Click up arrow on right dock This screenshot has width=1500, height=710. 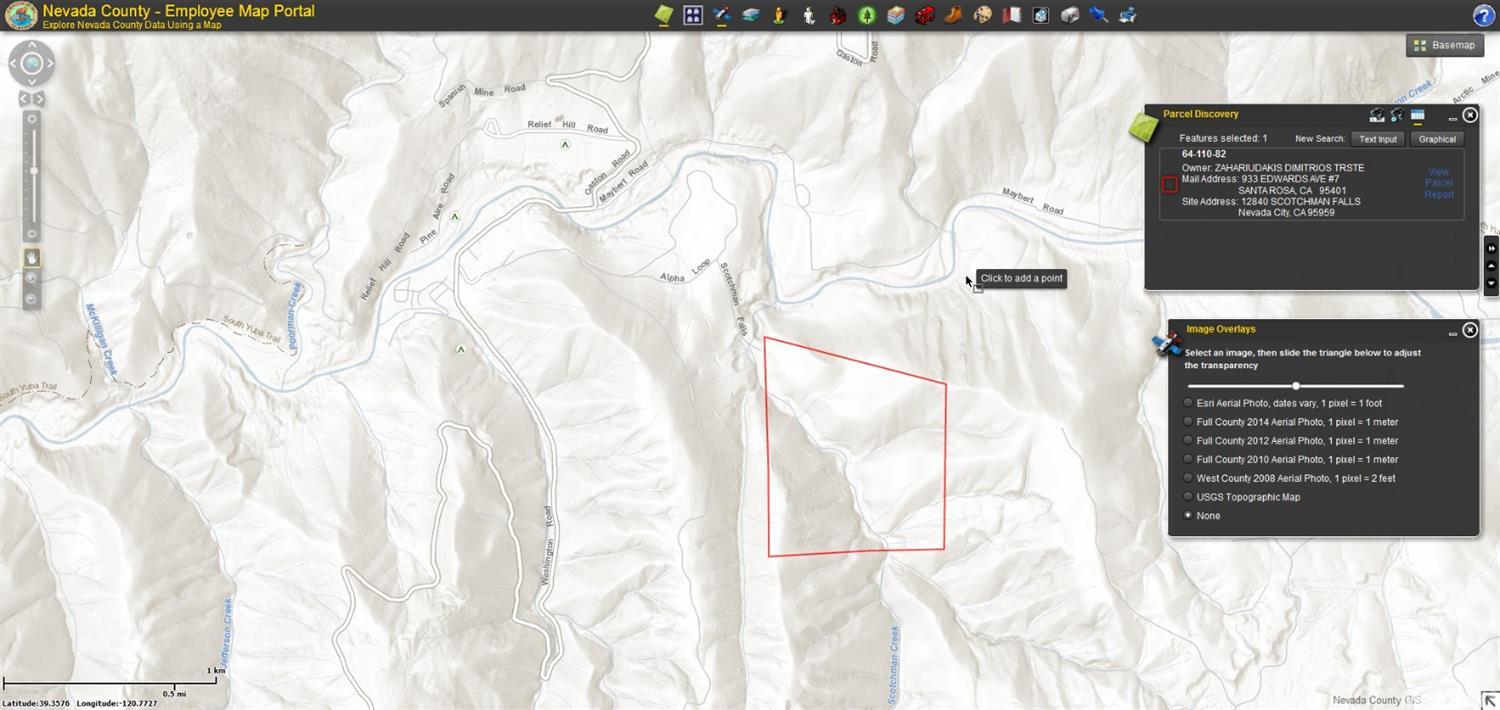(1491, 266)
